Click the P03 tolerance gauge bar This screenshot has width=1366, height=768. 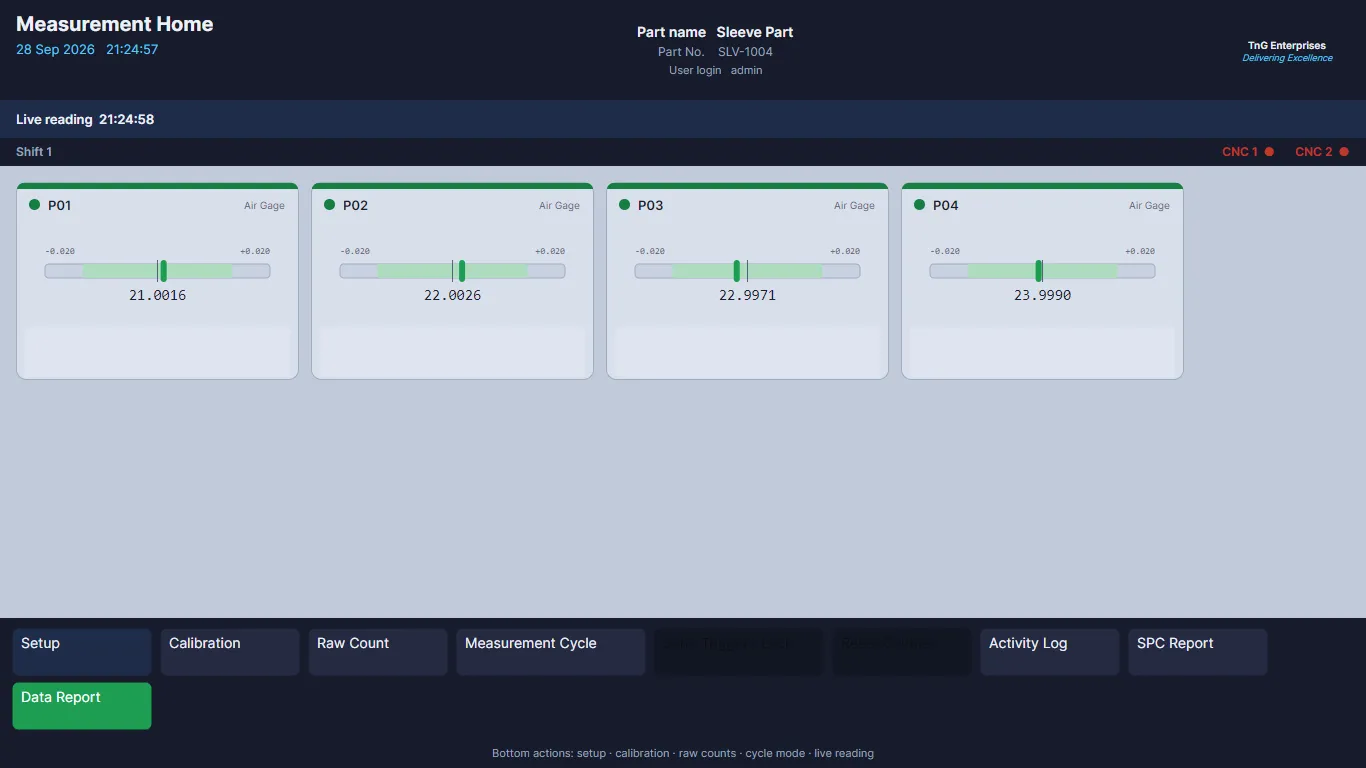[x=748, y=271]
